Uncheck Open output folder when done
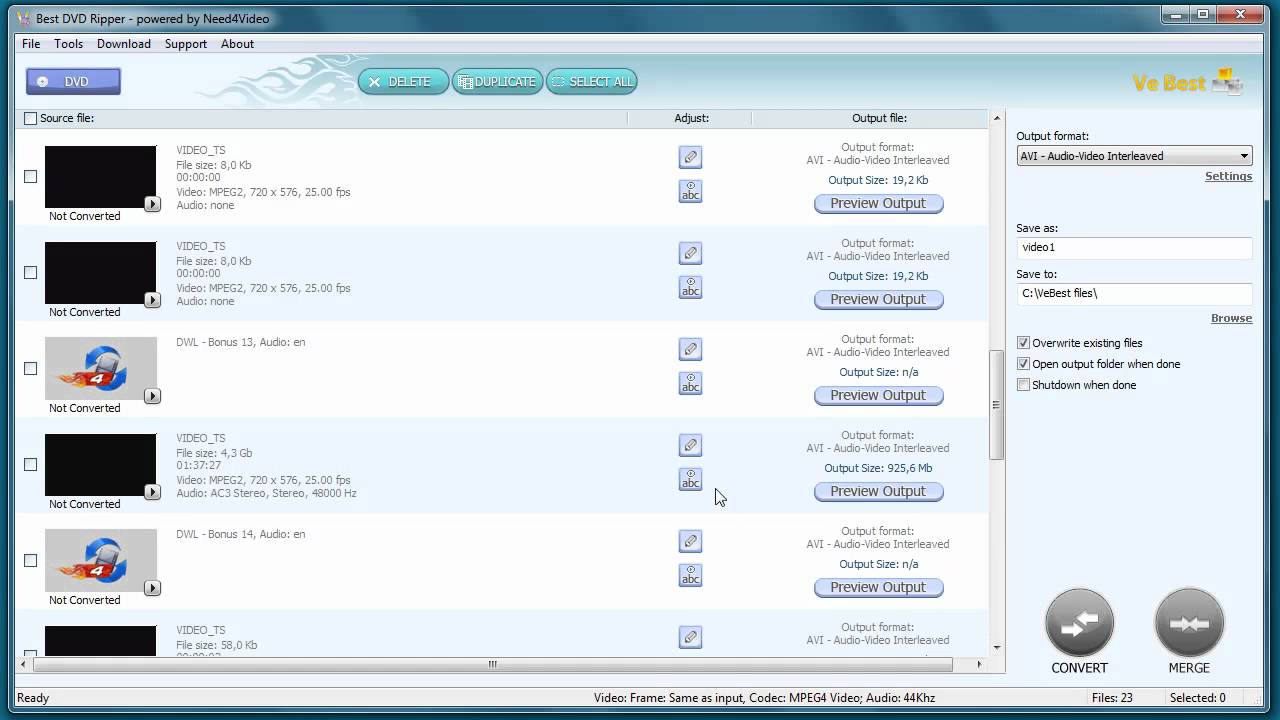 pos(1023,364)
